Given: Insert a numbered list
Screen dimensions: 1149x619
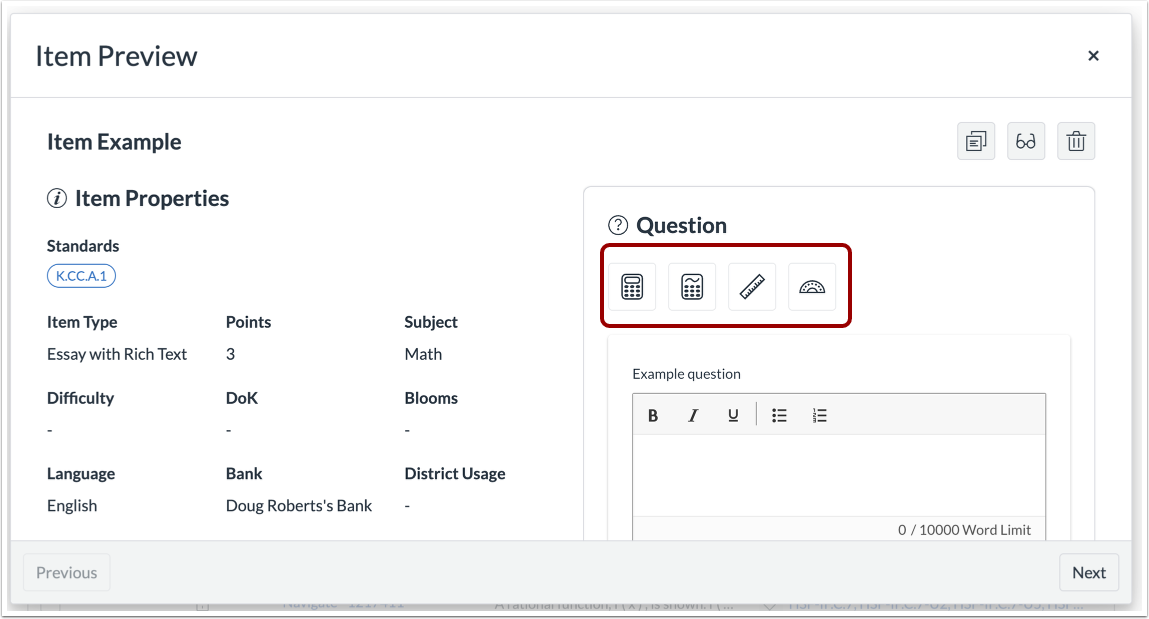Looking at the screenshot, I should click(x=820, y=414).
